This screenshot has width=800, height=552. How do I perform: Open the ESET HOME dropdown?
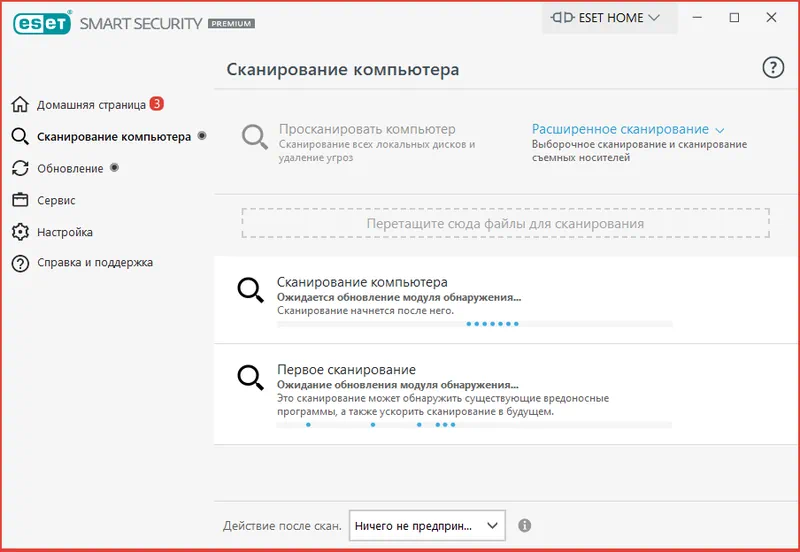pos(610,18)
